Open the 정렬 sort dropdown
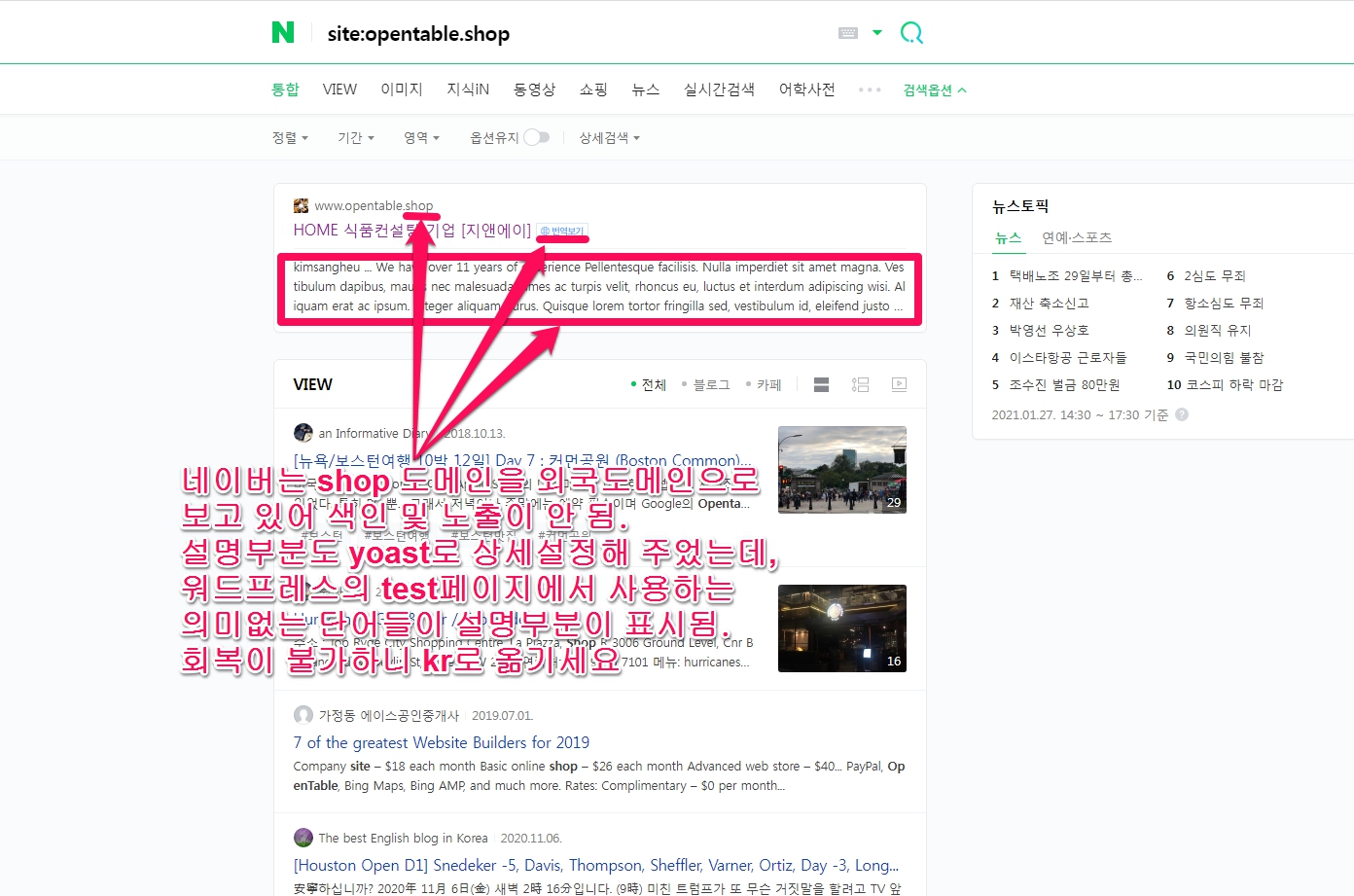Screen dimensions: 1354x896 290,138
